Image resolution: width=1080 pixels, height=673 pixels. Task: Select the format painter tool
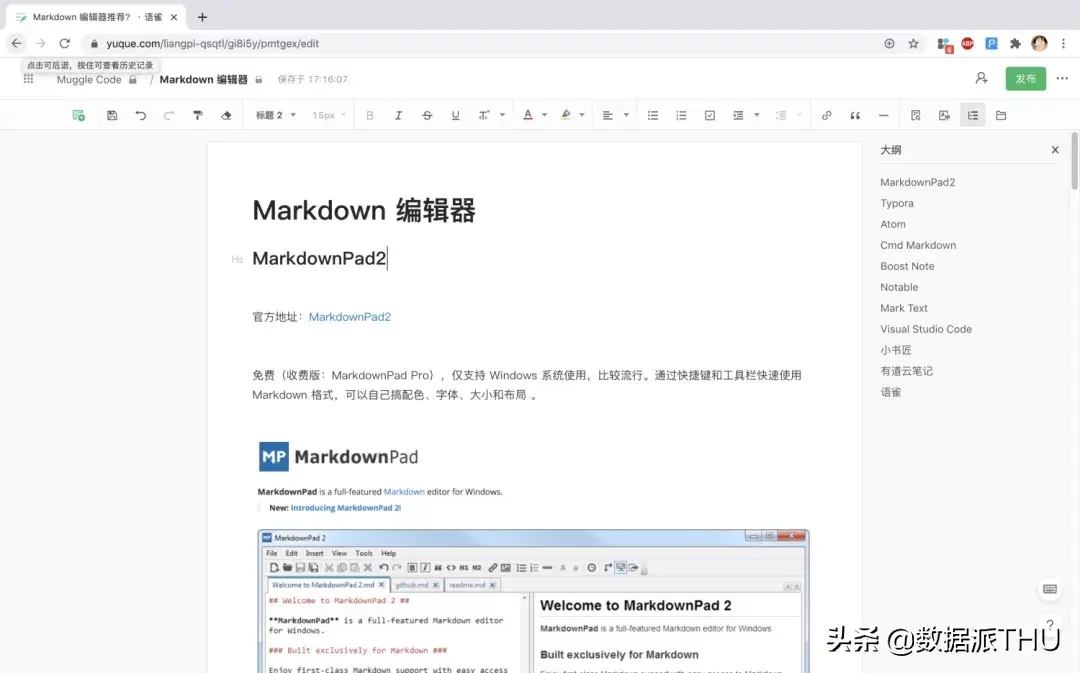coord(198,115)
